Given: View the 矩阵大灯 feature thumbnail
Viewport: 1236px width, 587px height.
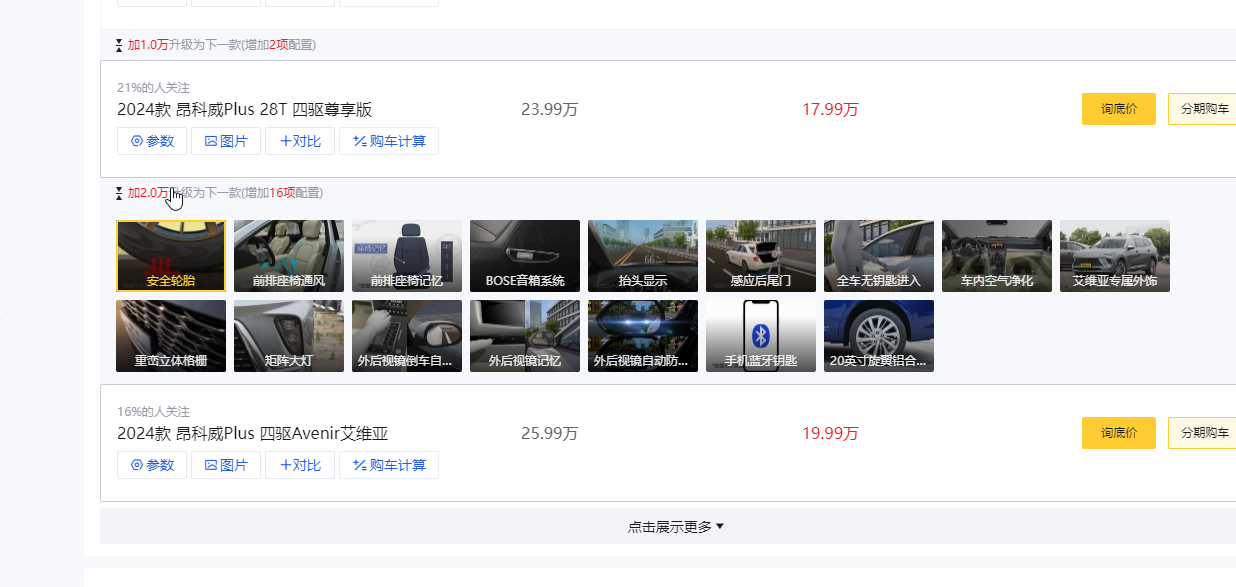Looking at the screenshot, I should pos(289,336).
